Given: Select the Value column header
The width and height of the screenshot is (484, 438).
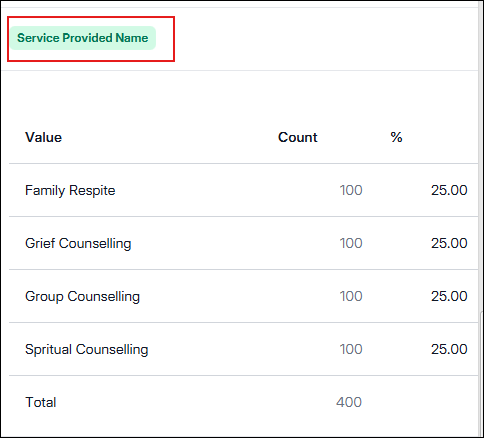Looking at the screenshot, I should click(44, 137).
